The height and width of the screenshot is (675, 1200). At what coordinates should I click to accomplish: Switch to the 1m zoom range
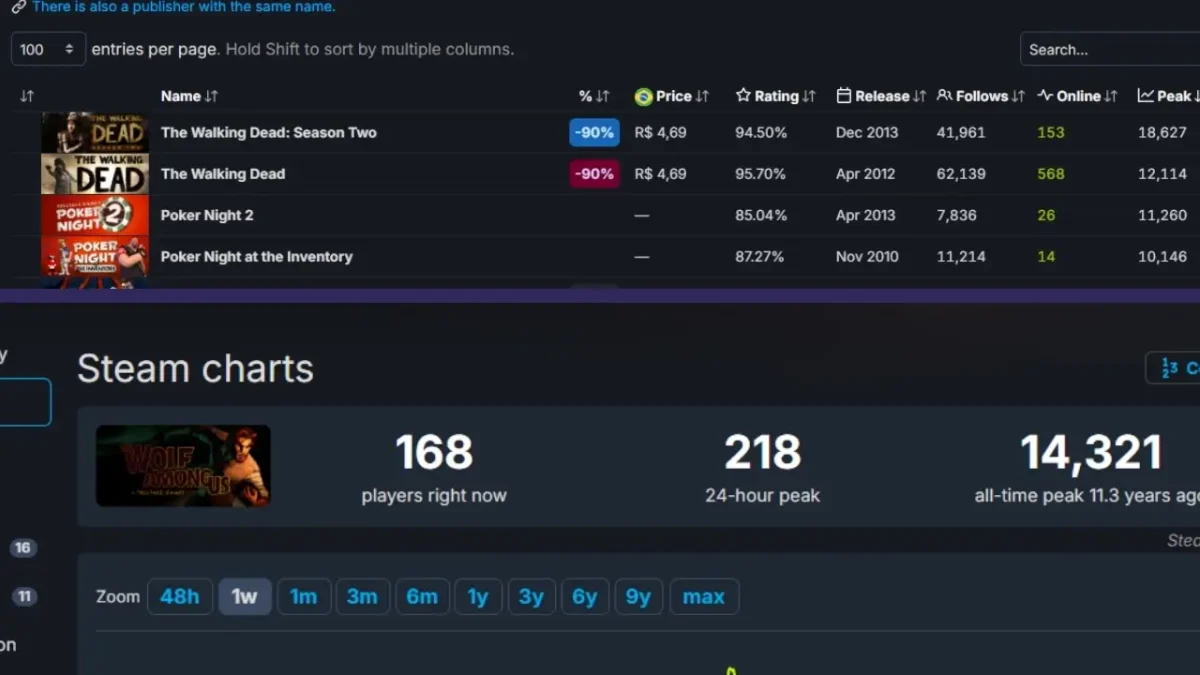pos(304,596)
